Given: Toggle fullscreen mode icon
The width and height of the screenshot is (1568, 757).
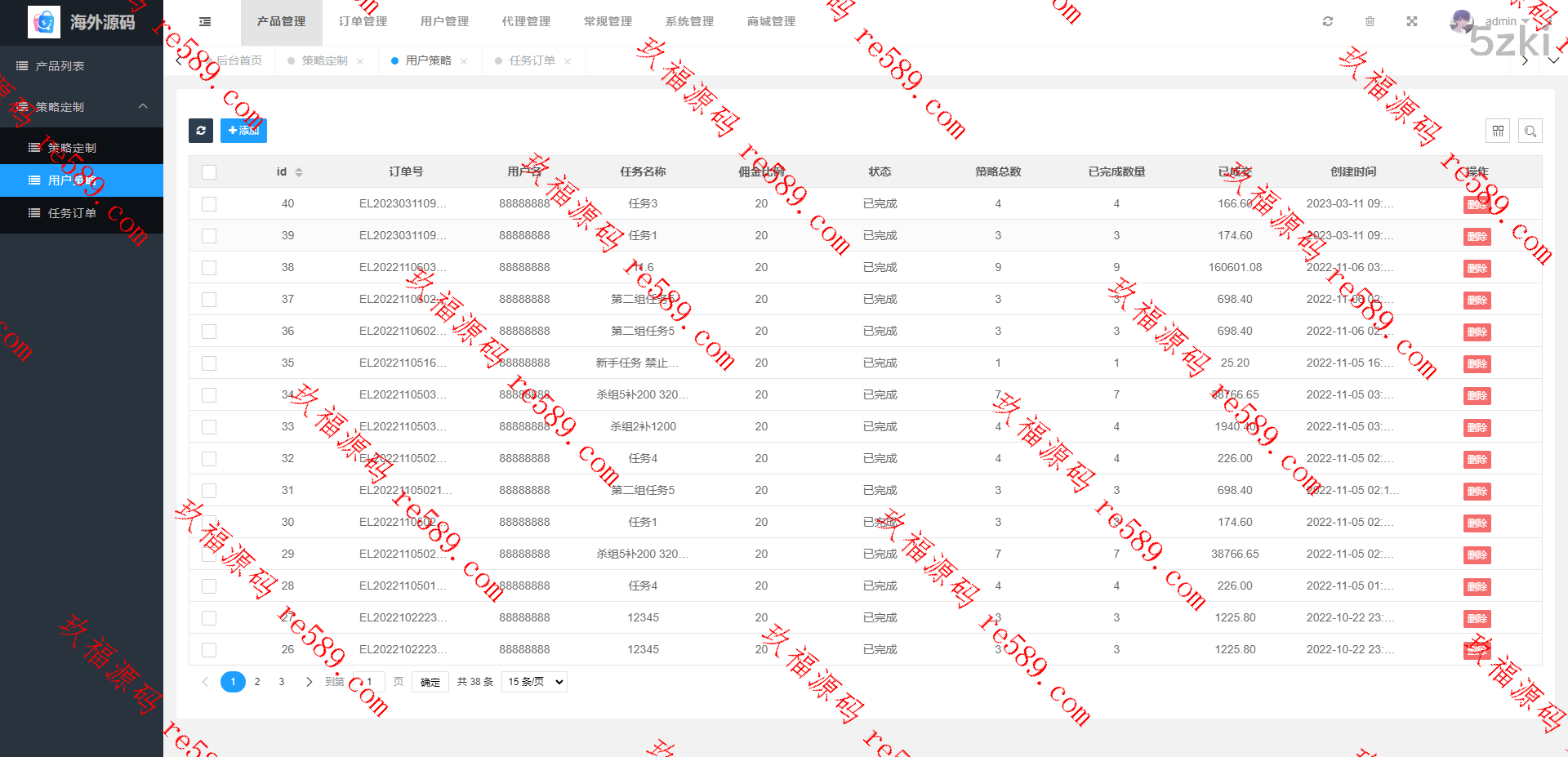Looking at the screenshot, I should [x=1412, y=21].
